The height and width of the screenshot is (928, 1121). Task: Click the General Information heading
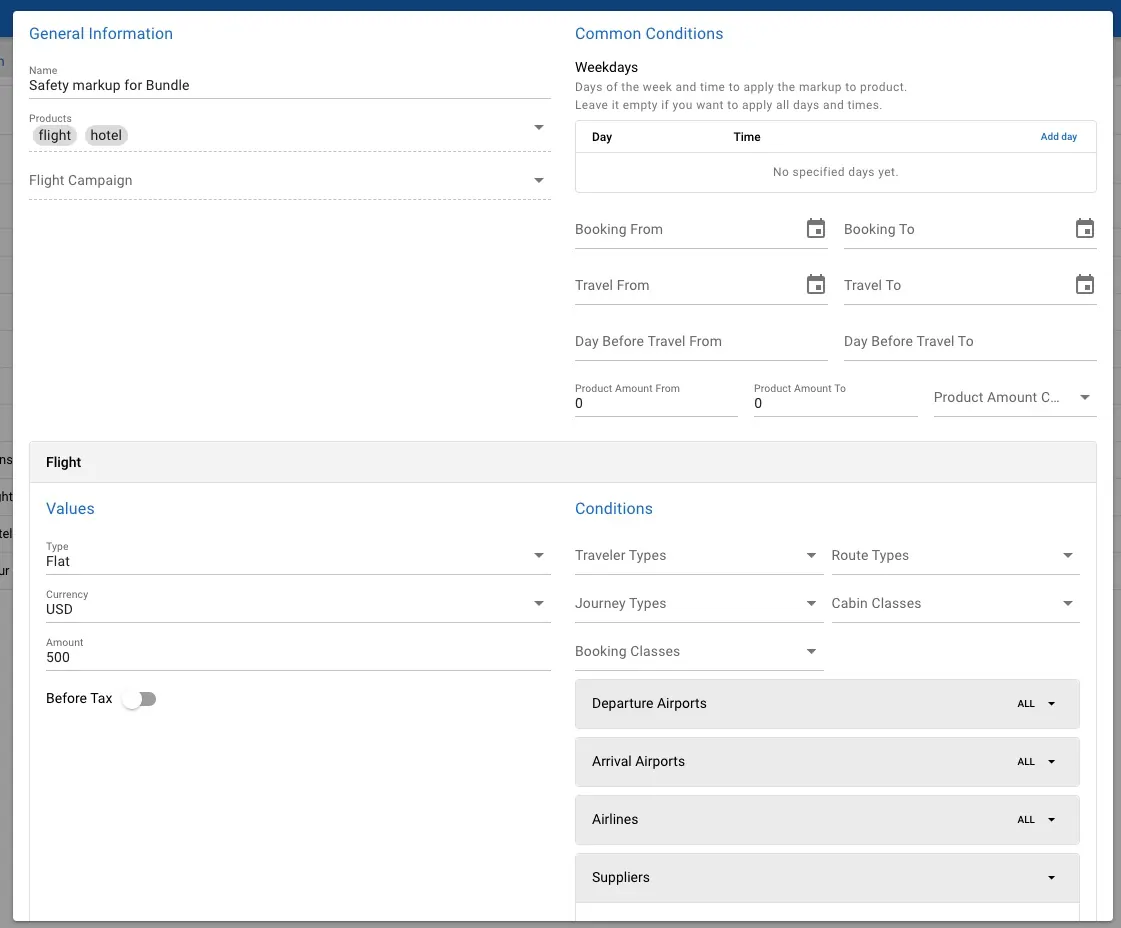coord(101,34)
